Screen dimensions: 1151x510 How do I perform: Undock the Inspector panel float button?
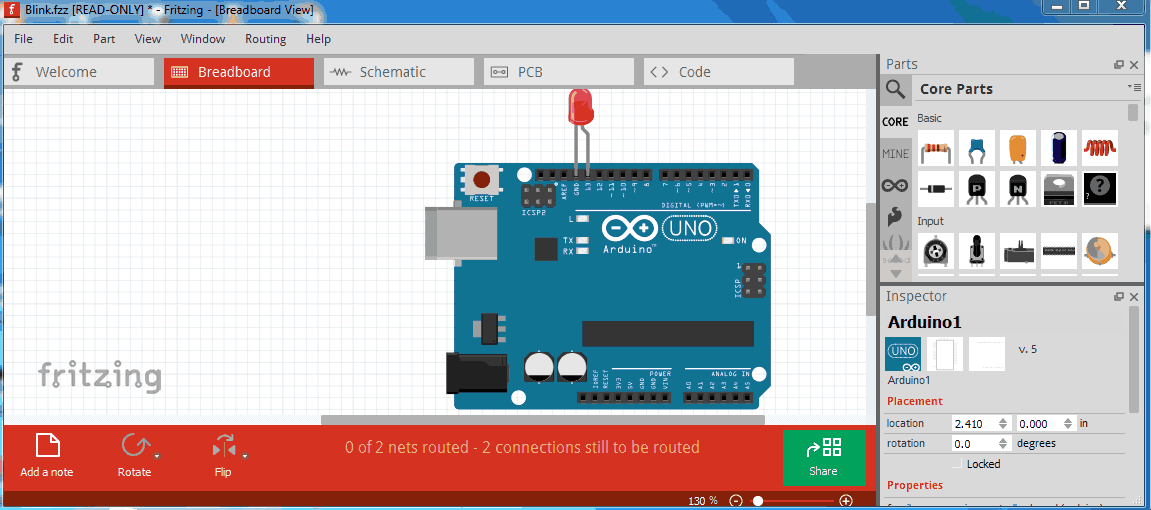coord(1119,296)
